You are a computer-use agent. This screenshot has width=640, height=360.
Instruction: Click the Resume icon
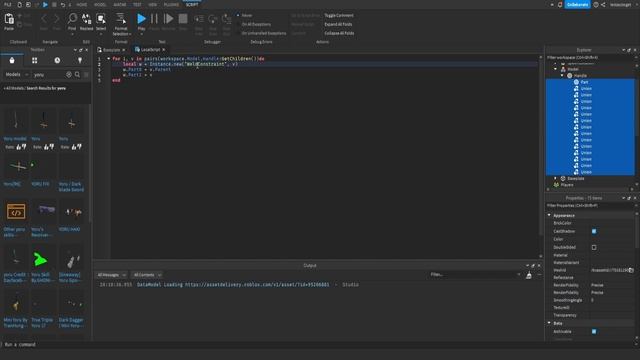tap(168, 19)
